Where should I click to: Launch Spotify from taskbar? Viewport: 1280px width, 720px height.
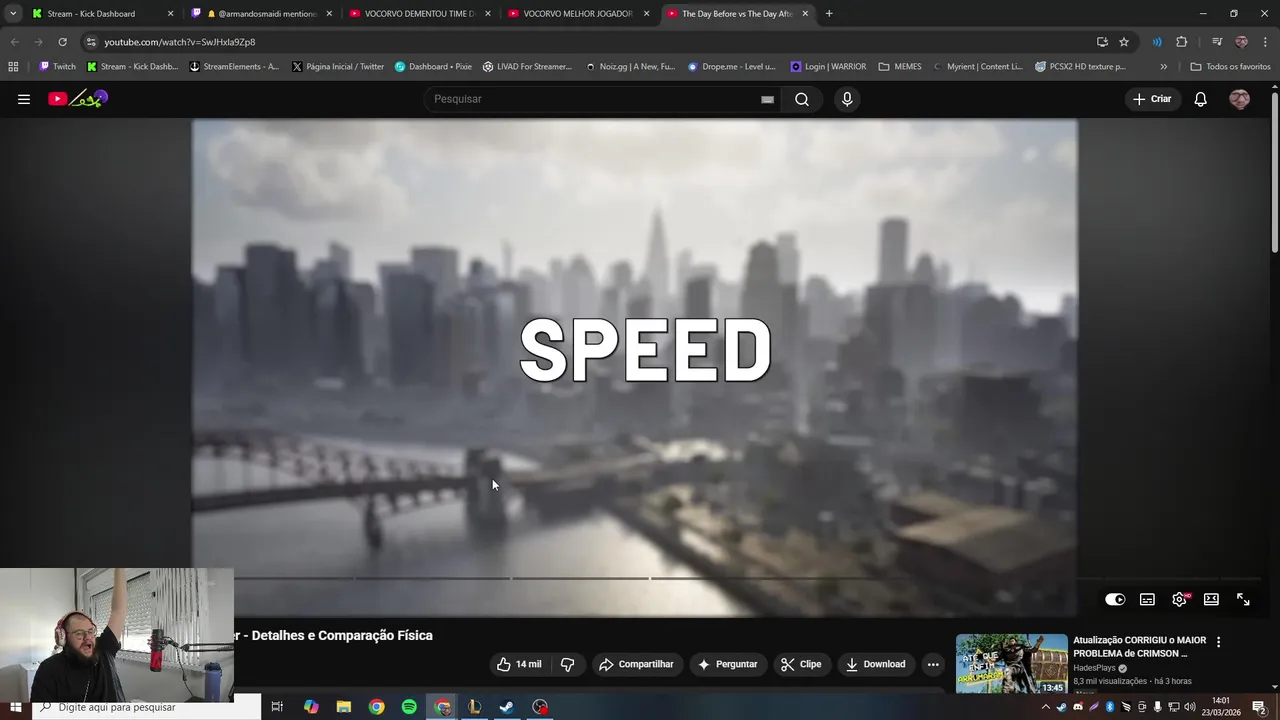(x=409, y=707)
